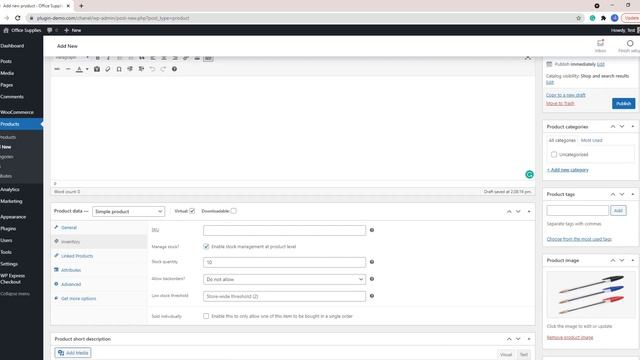Click the Finish setup circle icon

pyautogui.click(x=630, y=43)
